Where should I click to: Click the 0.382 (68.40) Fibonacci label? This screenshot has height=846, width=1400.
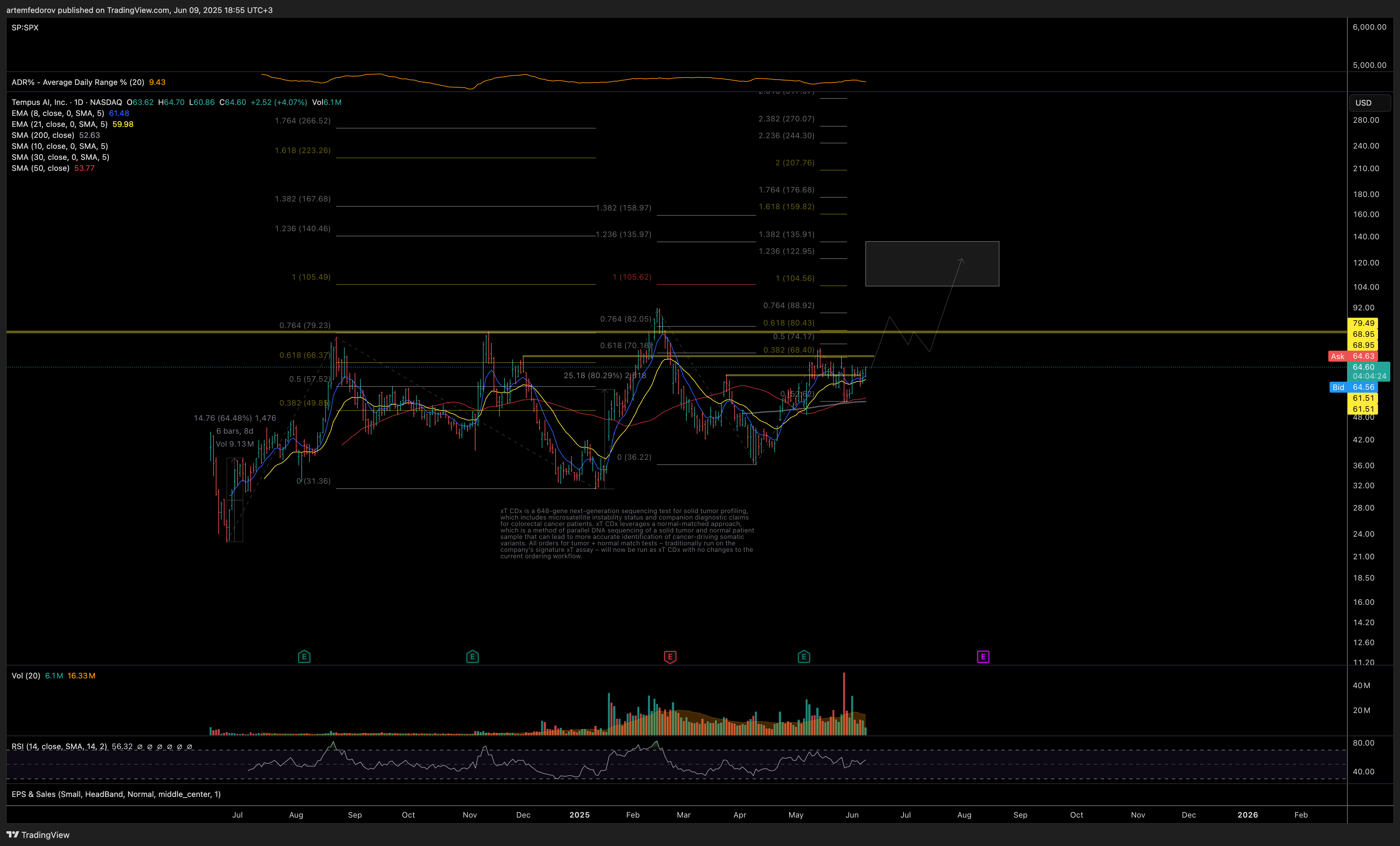(x=789, y=350)
